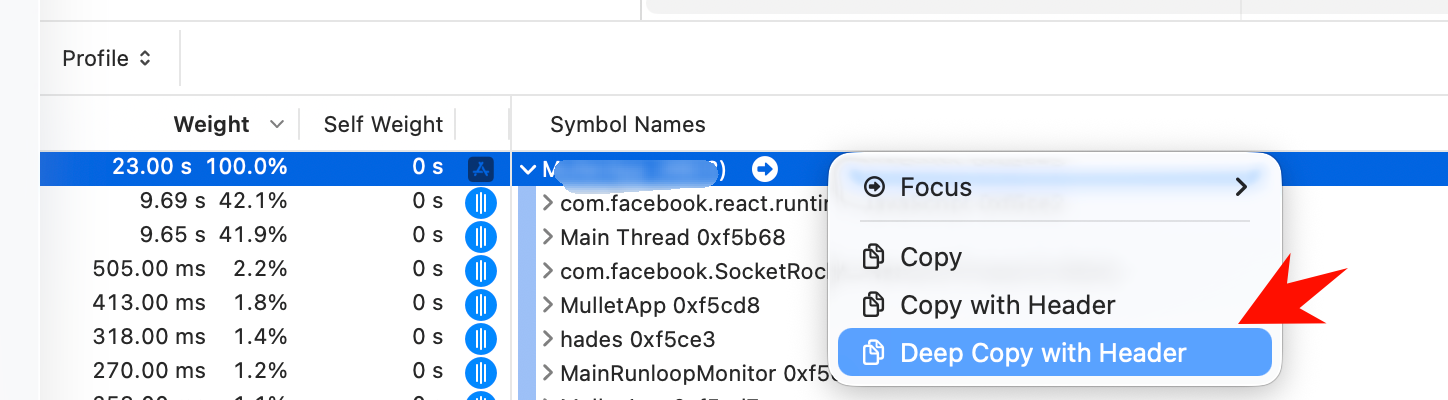This screenshot has height=400, width=1448.
Task: Expand the MainRunloopMonitor row
Action: (x=547, y=373)
